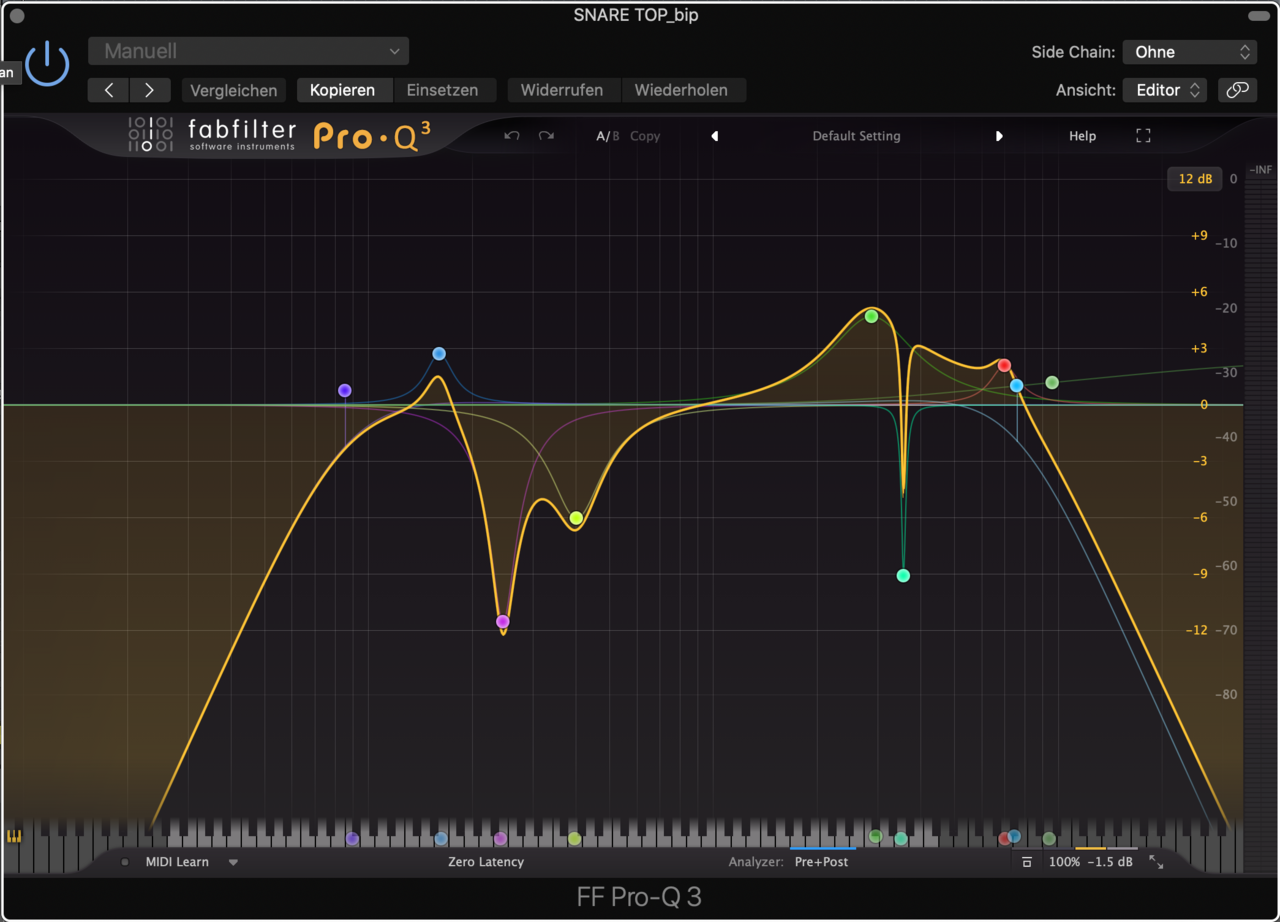Screen dimensions: 1280x922
Task: Click the Kopieren button
Action: [x=342, y=90]
